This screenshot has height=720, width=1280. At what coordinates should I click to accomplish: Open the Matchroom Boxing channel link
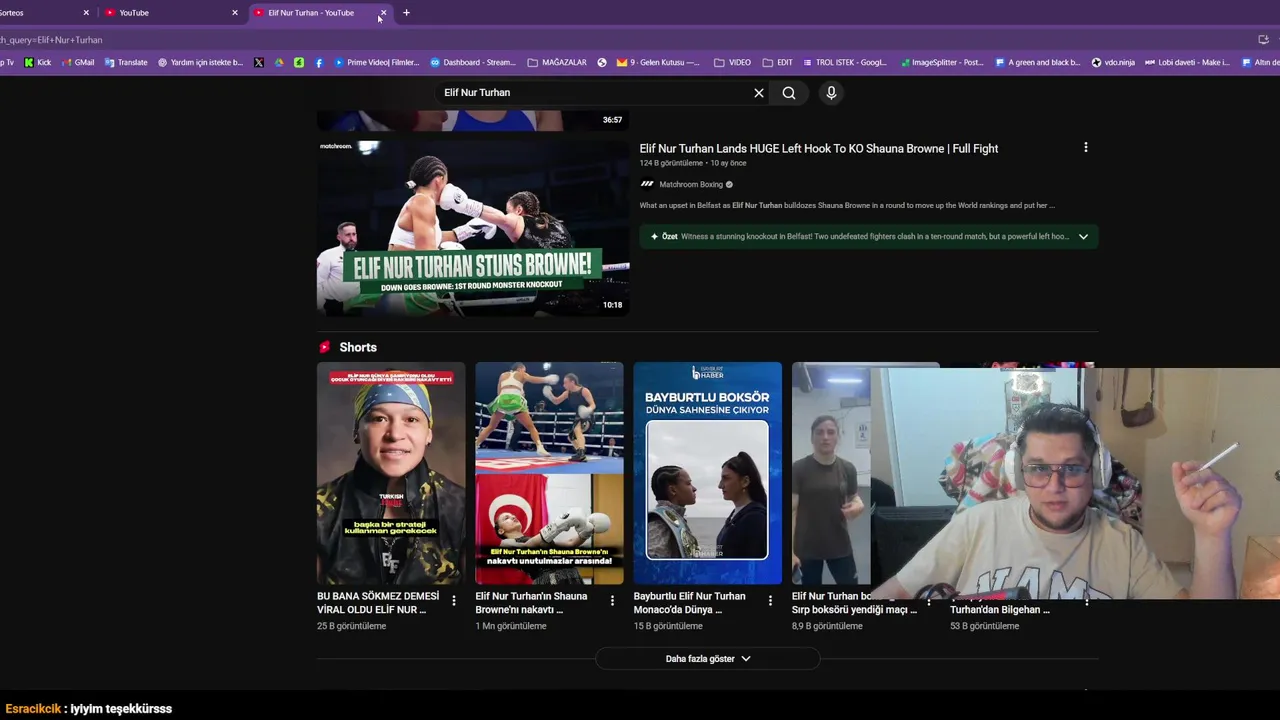click(691, 184)
